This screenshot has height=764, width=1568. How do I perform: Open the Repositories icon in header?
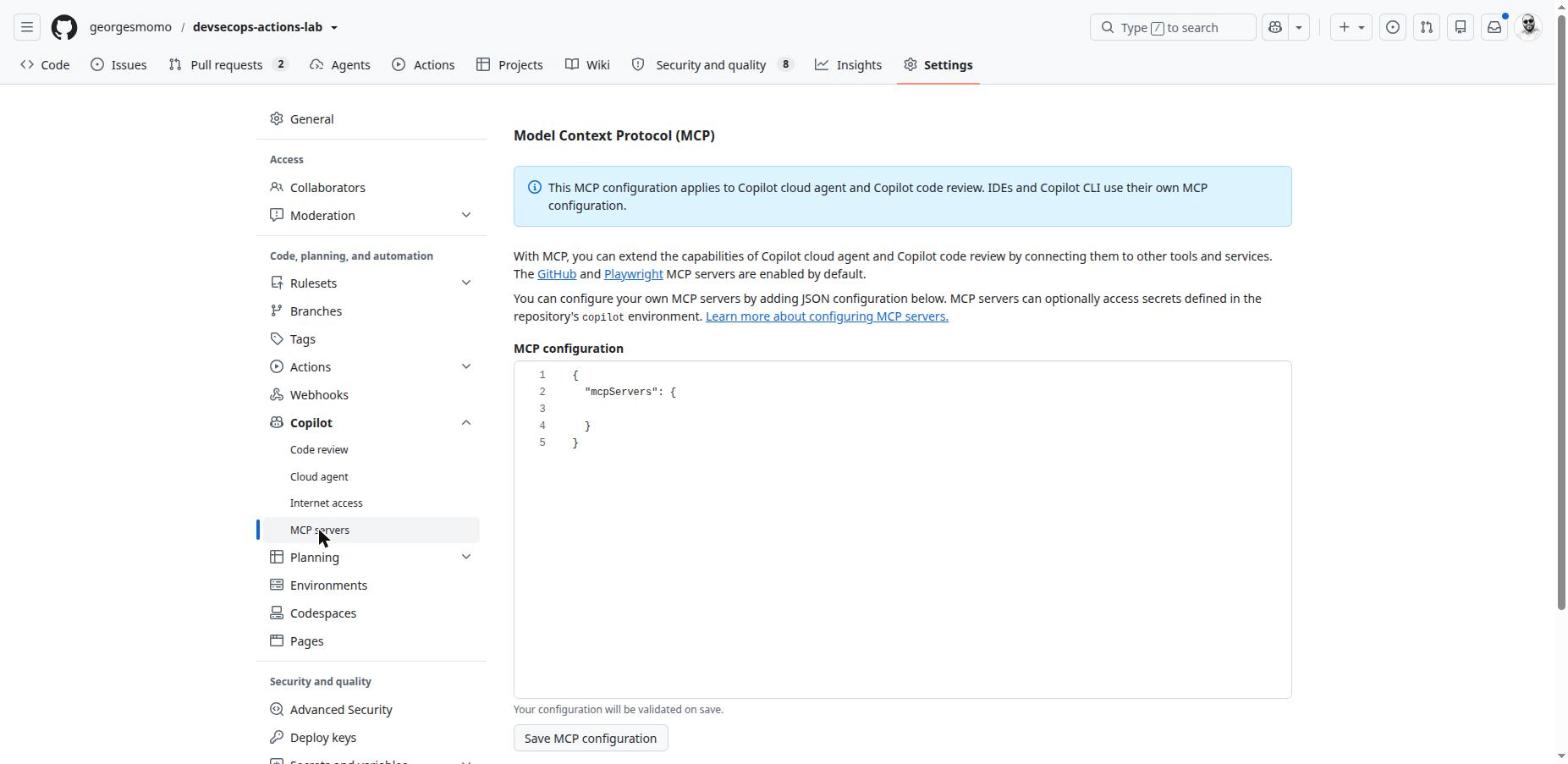(1460, 27)
